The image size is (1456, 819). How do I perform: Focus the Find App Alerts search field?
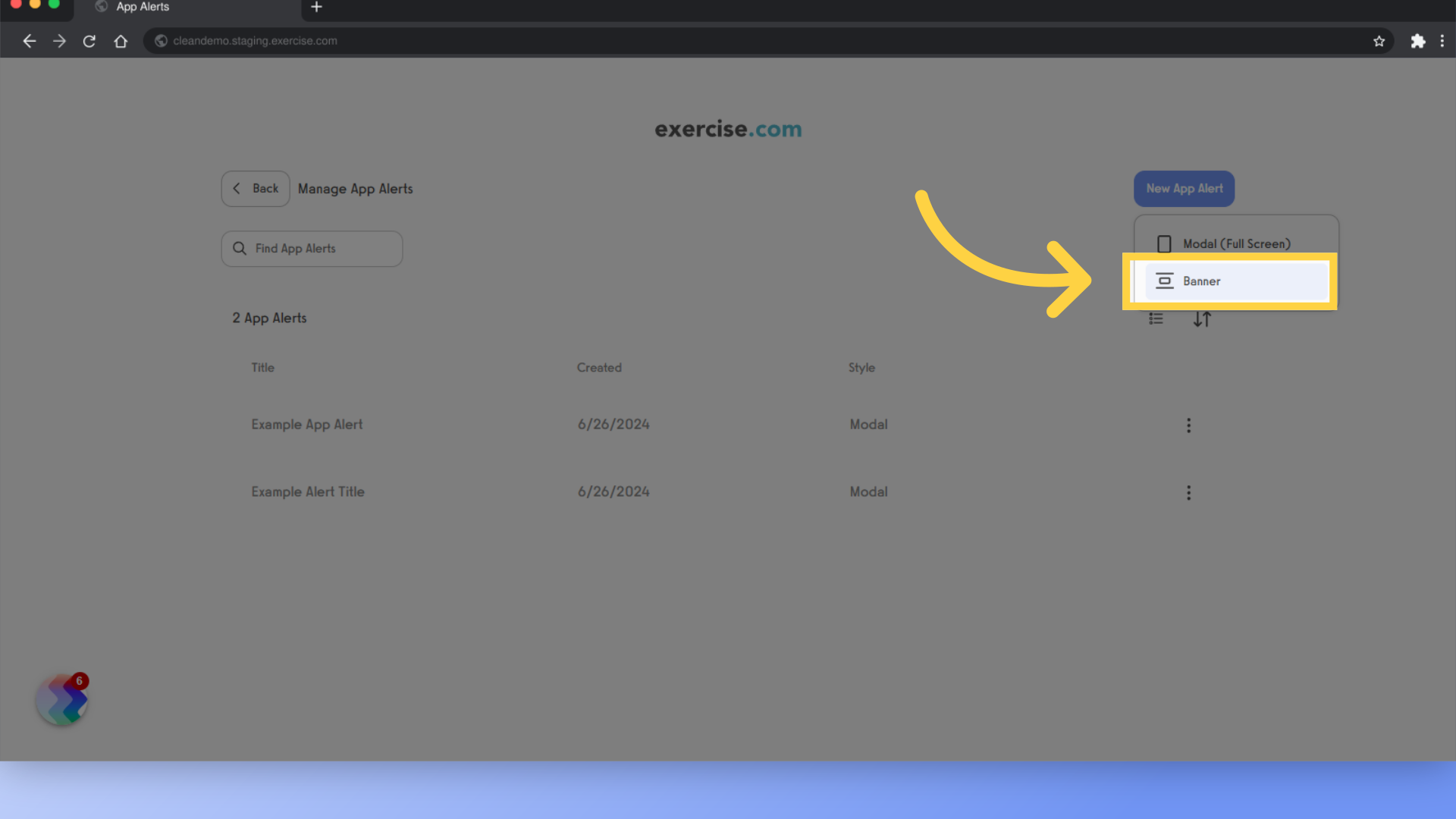click(312, 249)
